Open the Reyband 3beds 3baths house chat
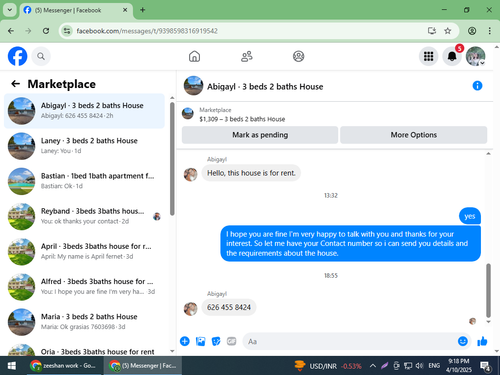Viewport: 500px width, 375px height. [84, 216]
